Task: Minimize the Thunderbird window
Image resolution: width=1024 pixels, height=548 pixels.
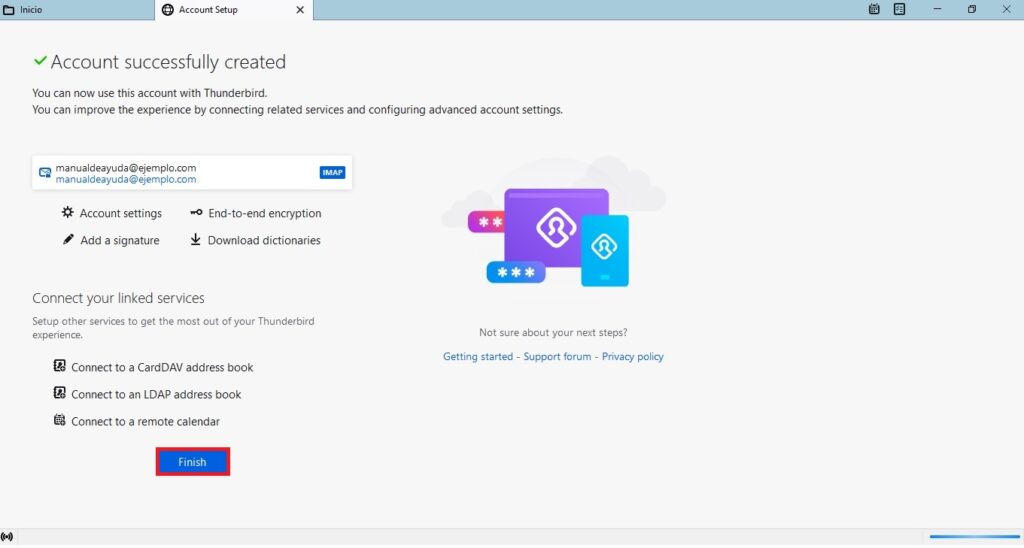Action: point(937,9)
